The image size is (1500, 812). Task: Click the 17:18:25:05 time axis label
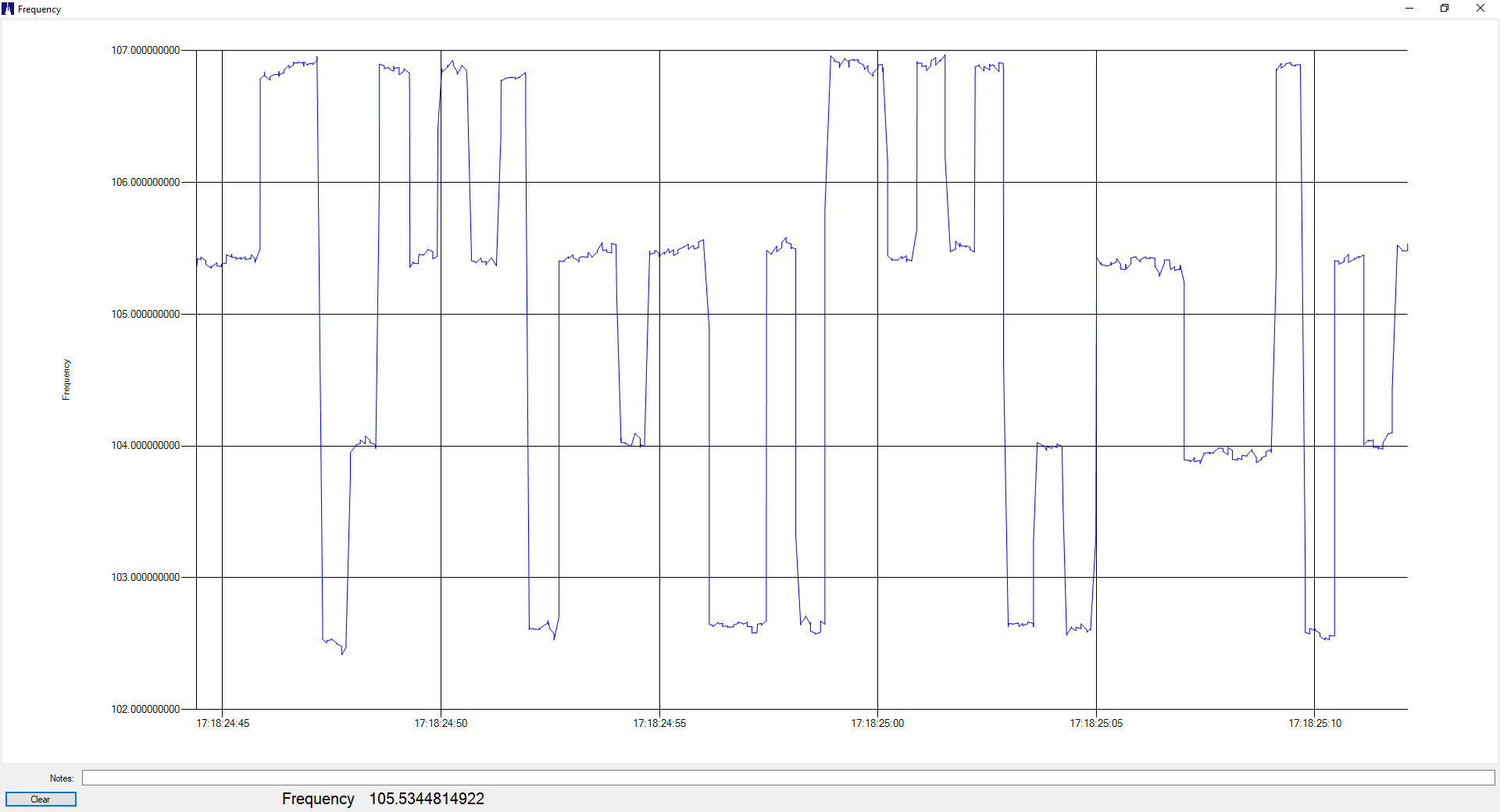1096,723
